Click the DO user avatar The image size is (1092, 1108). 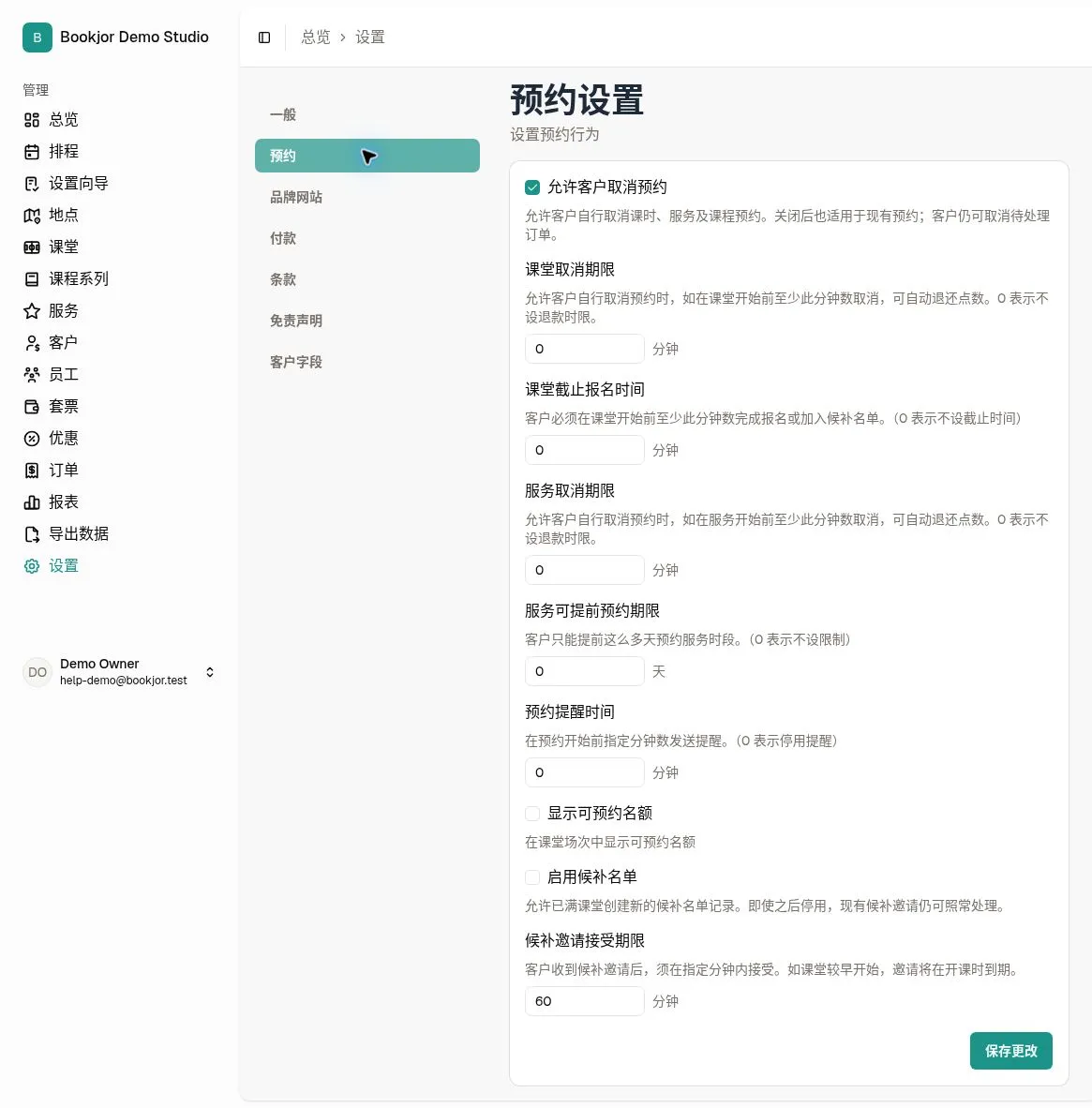[37, 672]
